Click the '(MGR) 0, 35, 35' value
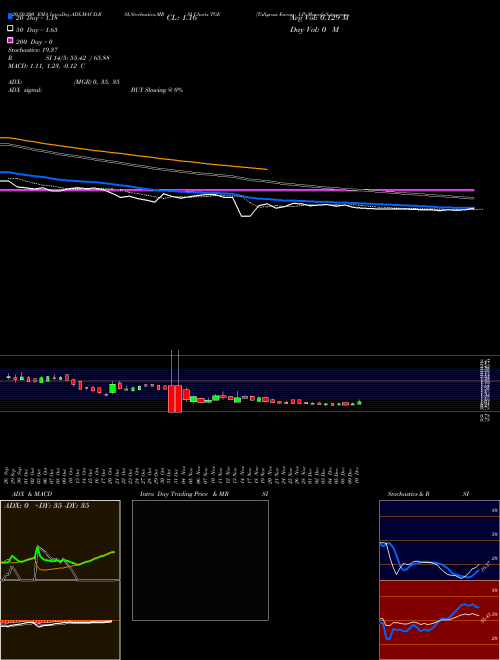 [x=96, y=82]
